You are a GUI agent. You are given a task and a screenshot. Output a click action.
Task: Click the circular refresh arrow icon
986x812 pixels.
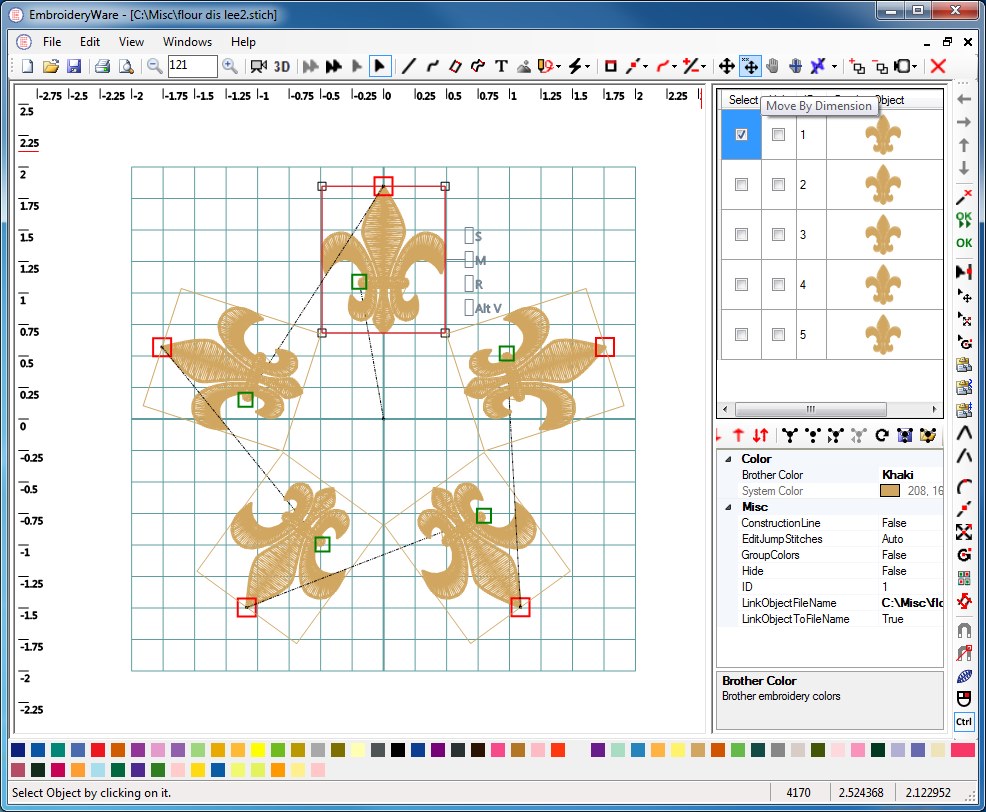[x=882, y=435]
